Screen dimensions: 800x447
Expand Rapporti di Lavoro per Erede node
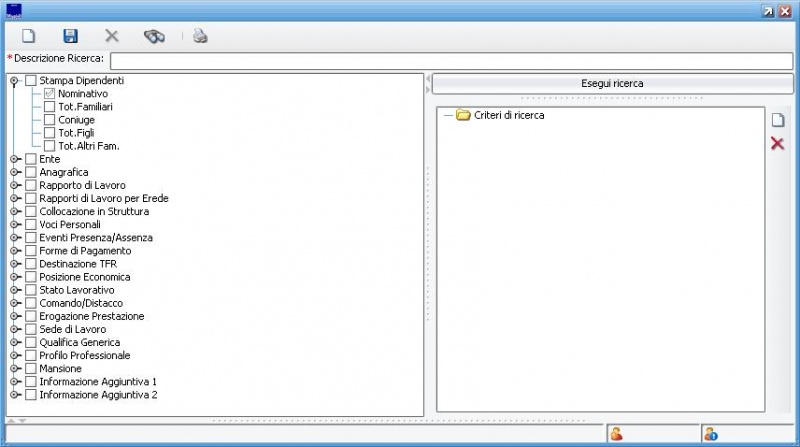click(14, 198)
